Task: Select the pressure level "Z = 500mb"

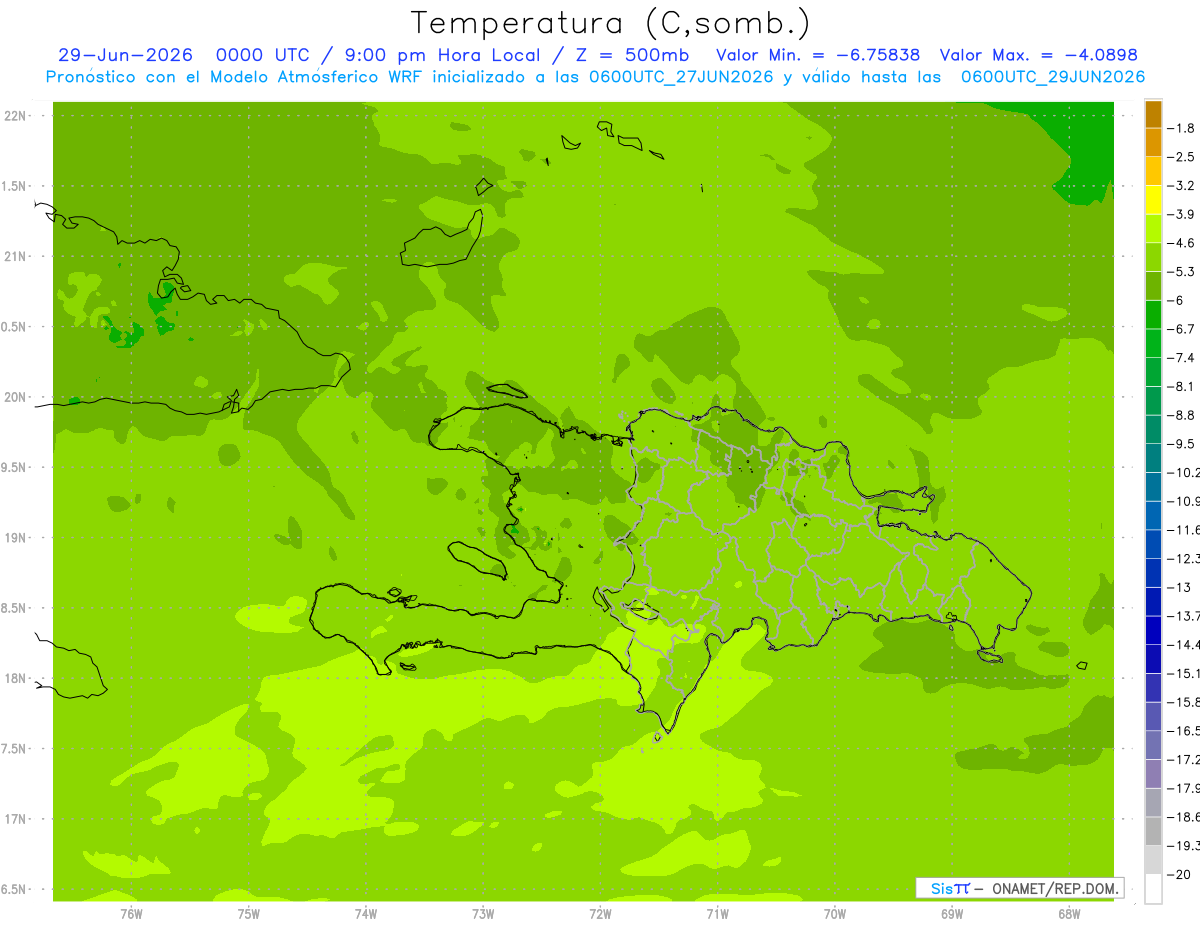Action: click(632, 55)
